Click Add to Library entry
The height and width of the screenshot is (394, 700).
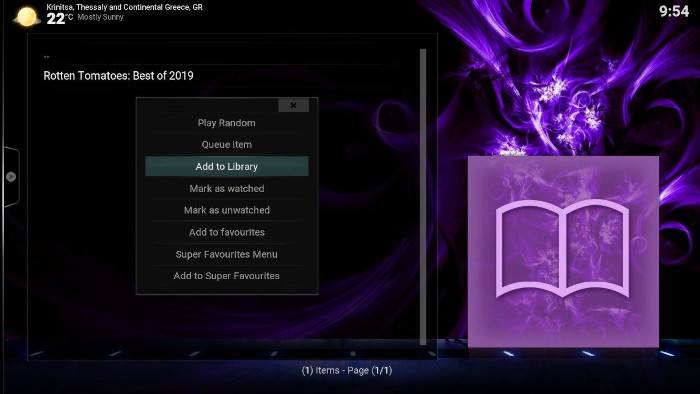point(226,166)
